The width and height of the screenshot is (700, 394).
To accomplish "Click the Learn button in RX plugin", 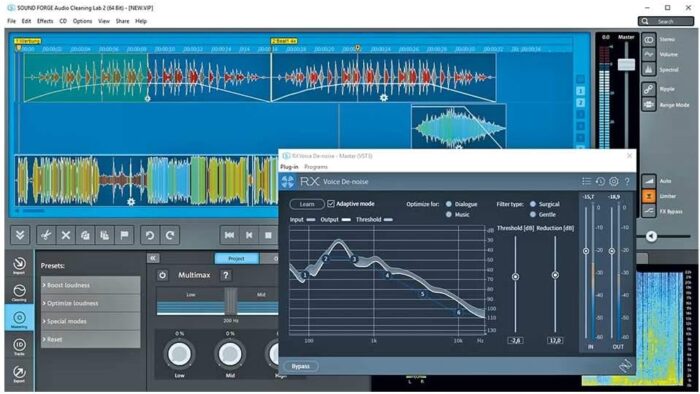I will point(307,204).
